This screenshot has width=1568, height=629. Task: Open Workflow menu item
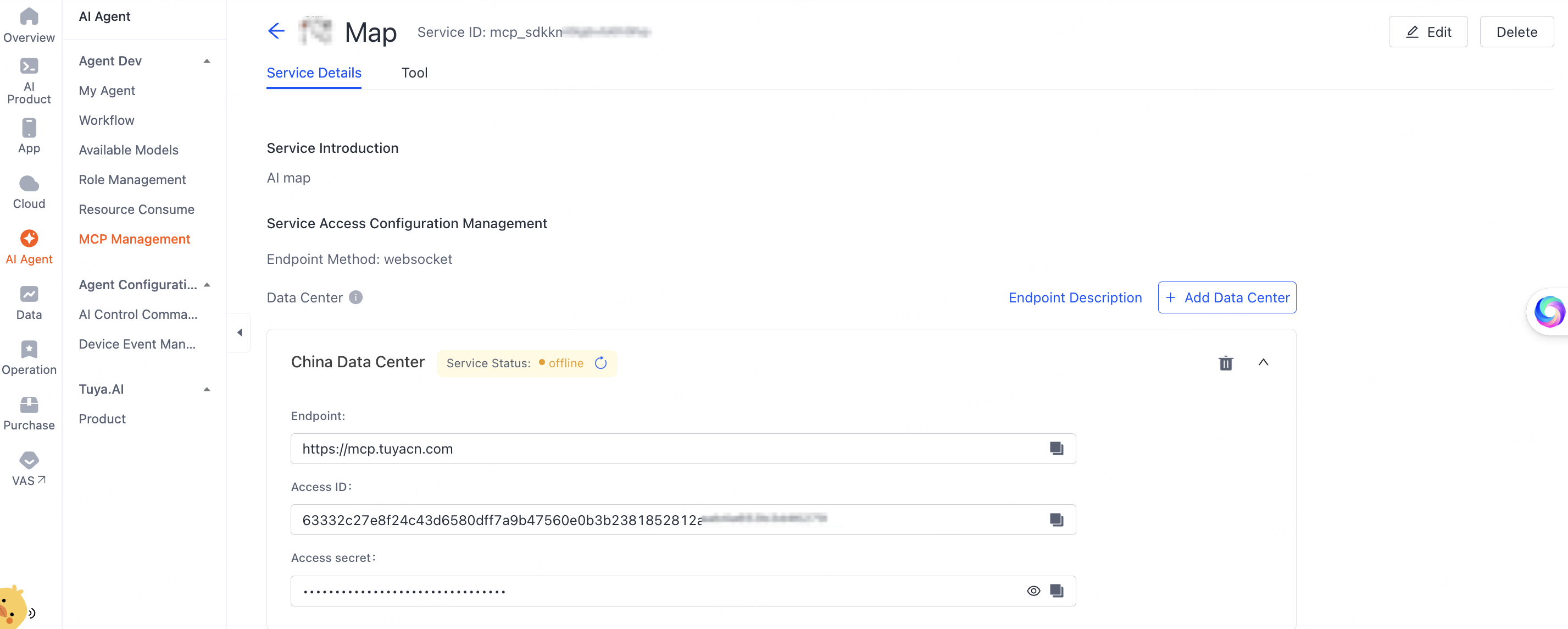point(107,120)
